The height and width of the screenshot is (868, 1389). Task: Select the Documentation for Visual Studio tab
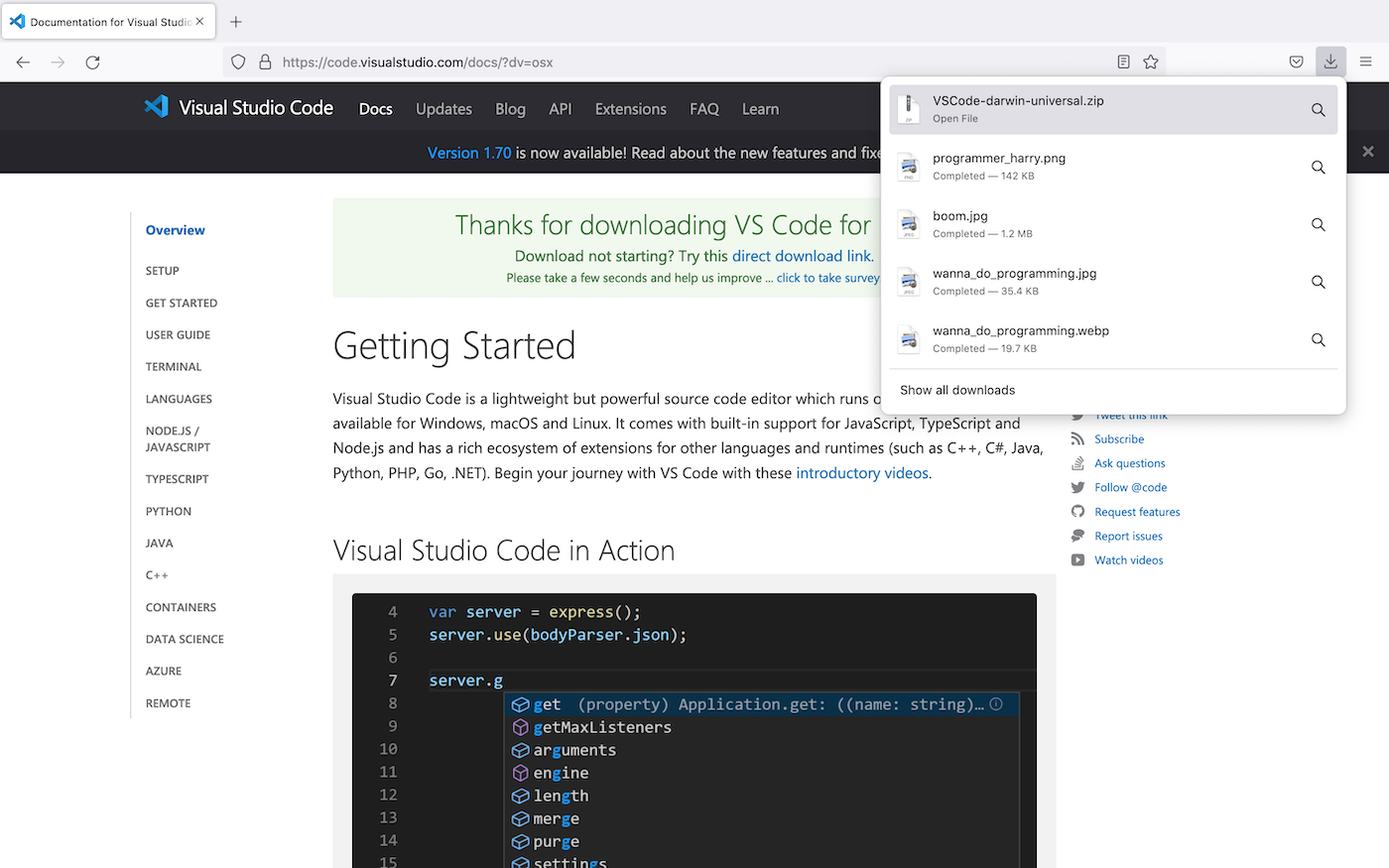tap(109, 21)
